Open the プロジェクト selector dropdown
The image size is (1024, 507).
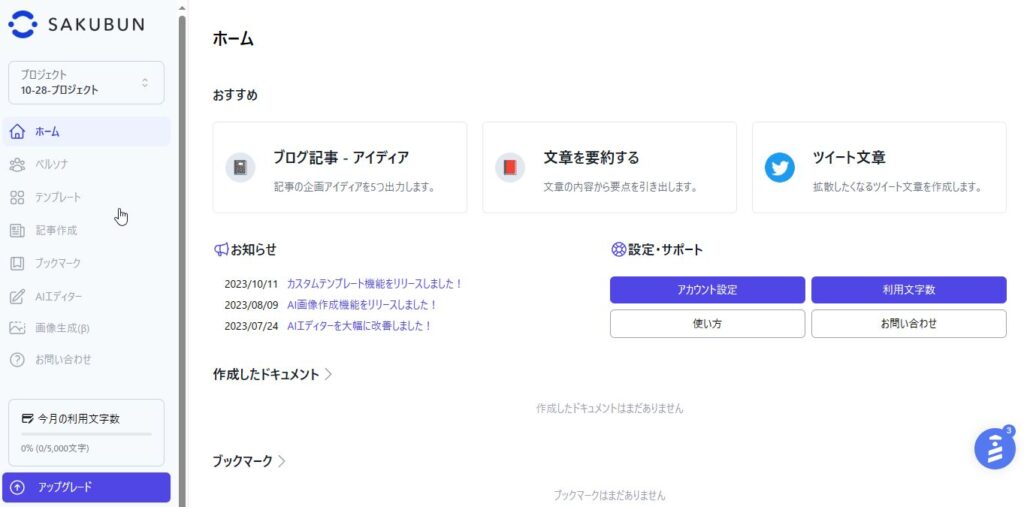(x=86, y=82)
